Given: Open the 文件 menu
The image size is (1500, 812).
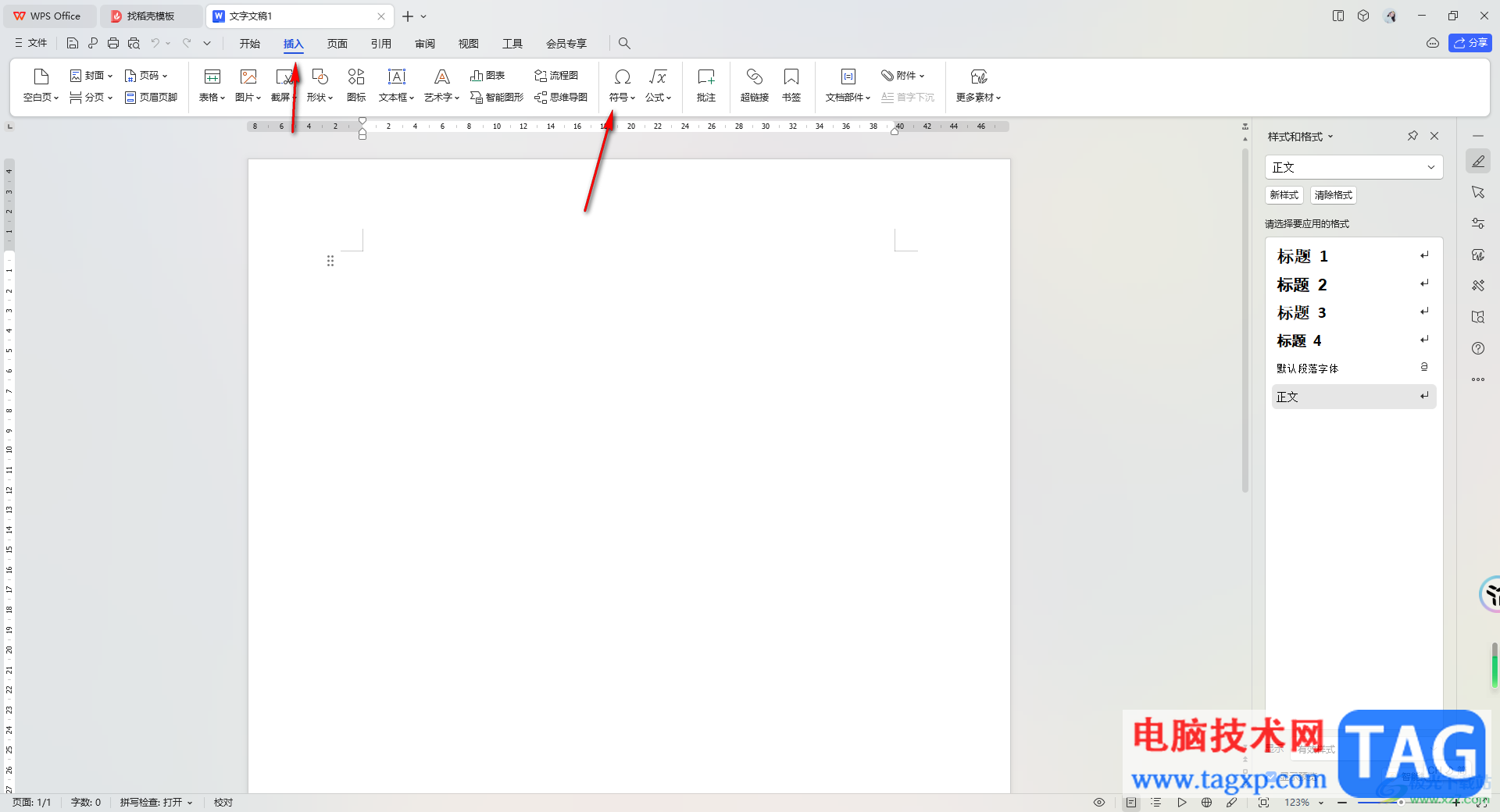Looking at the screenshot, I should pos(31,43).
